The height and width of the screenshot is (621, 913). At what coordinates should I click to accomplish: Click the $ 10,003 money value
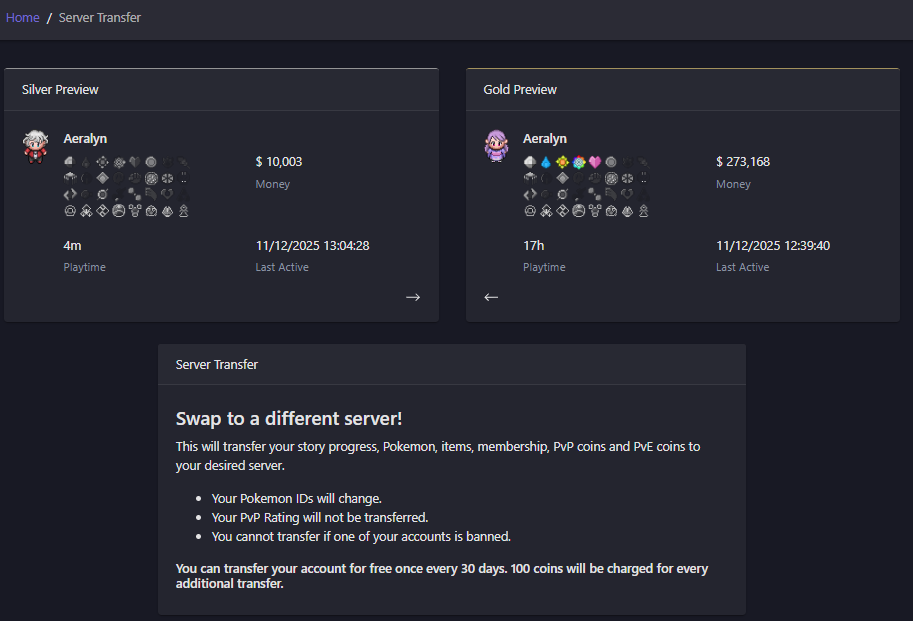click(x=279, y=162)
